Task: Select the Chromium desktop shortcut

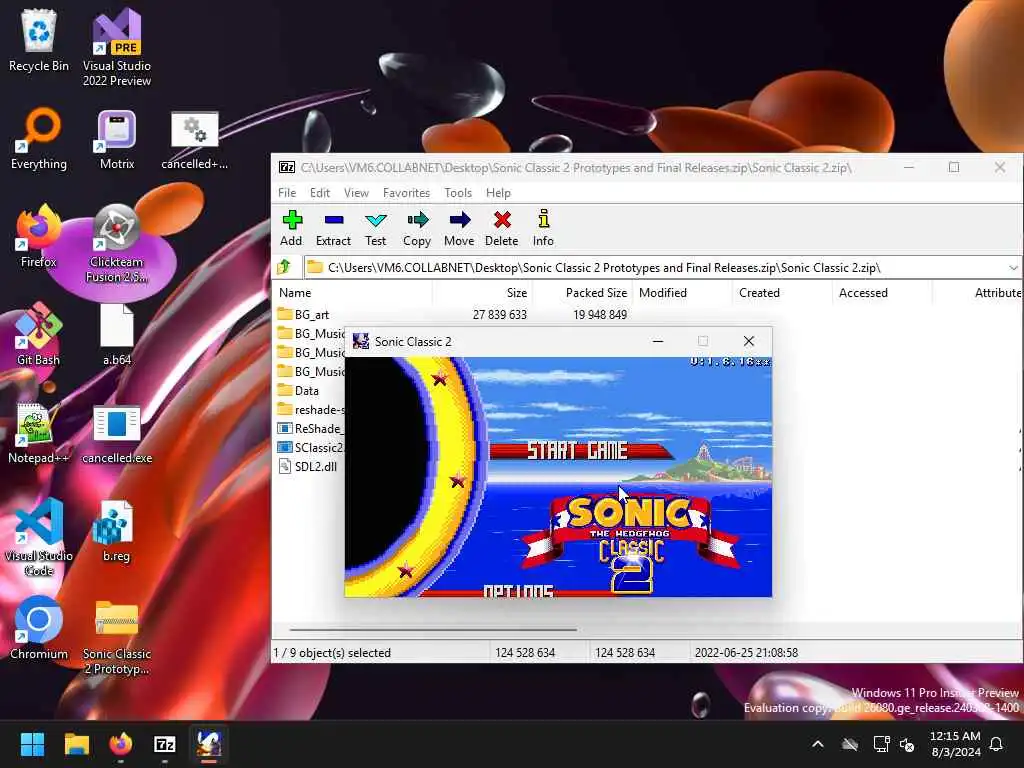Action: (x=39, y=628)
